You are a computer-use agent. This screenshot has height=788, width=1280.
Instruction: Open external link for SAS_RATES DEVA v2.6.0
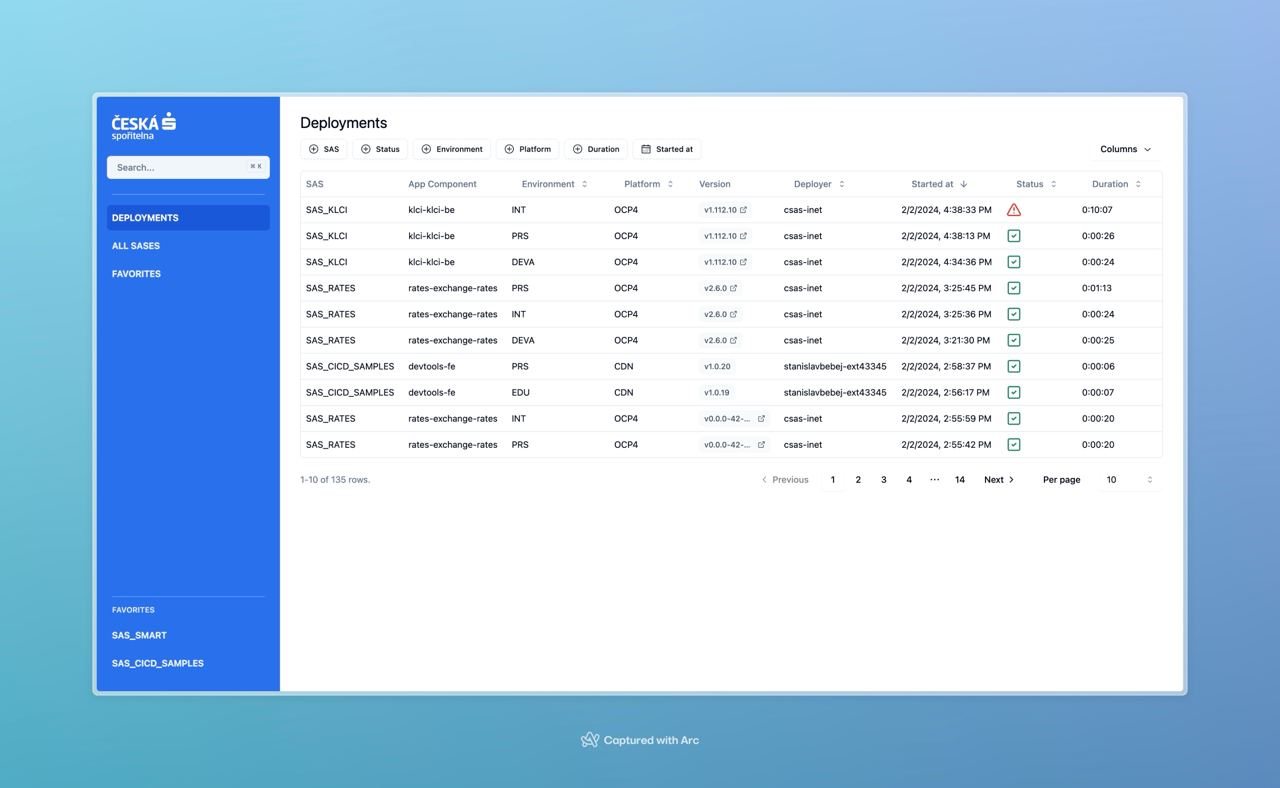(733, 340)
